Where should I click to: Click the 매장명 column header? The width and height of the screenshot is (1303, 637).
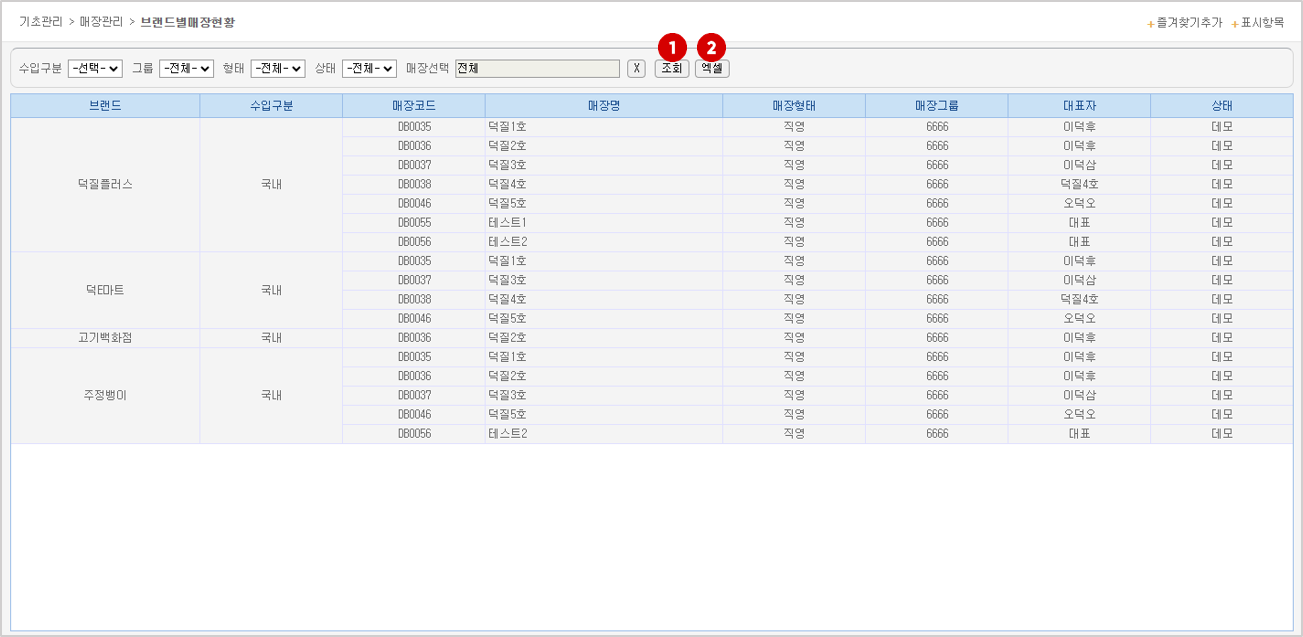point(604,105)
